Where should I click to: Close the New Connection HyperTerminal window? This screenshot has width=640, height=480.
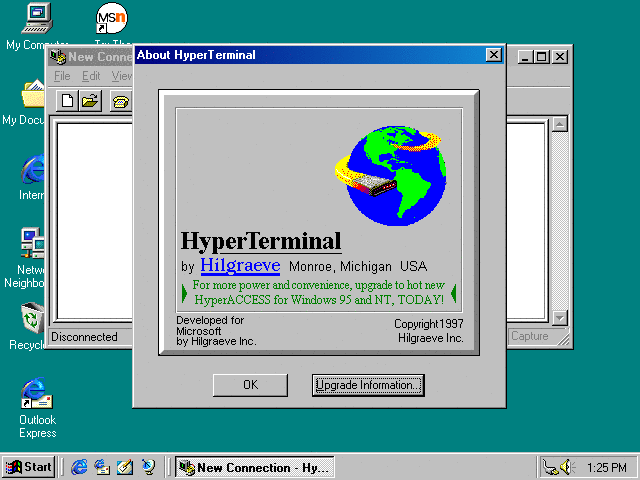point(560,57)
